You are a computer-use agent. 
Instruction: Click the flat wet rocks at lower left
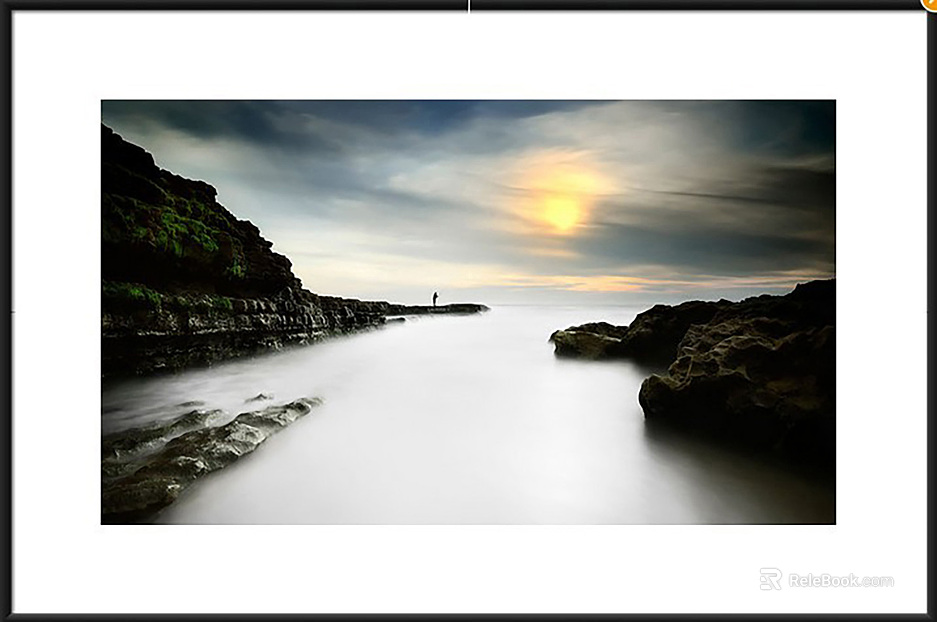click(200, 450)
